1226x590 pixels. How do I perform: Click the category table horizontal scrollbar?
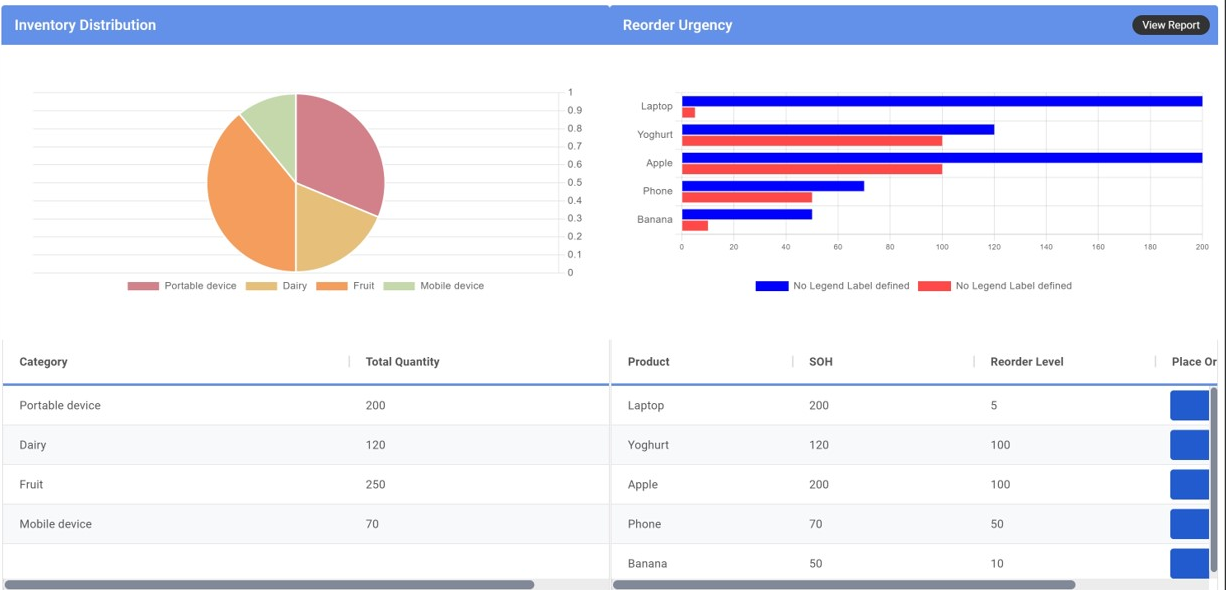[x=269, y=585]
